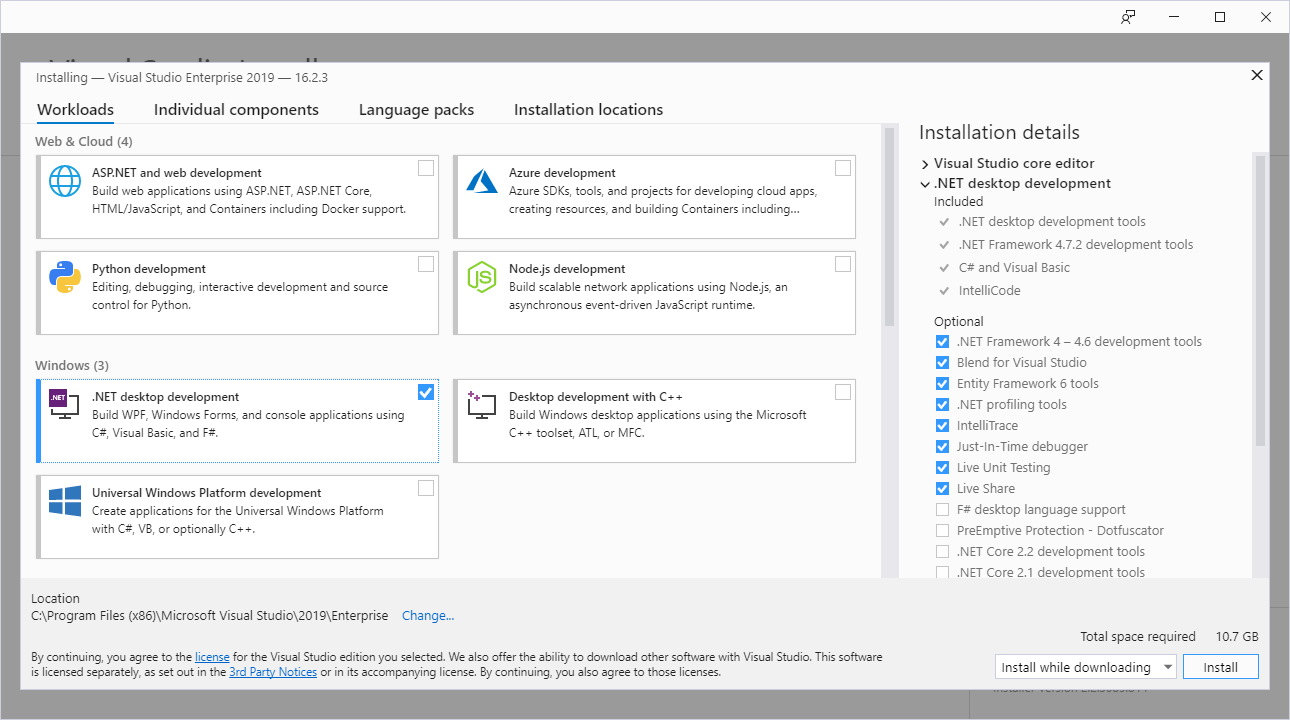Uncheck Blend for Visual Studio option
1290x720 pixels.
point(942,363)
